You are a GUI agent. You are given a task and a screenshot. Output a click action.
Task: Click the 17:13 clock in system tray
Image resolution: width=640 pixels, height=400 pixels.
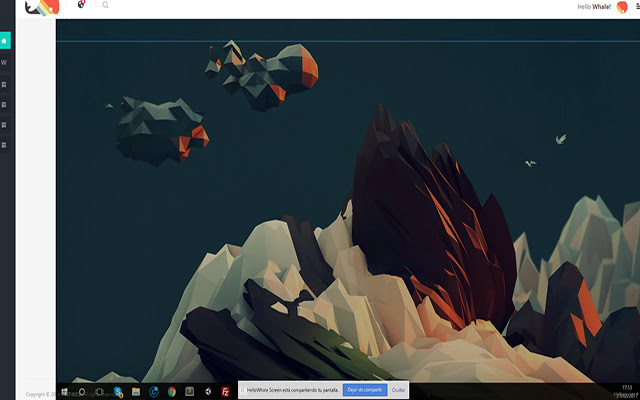tap(627, 387)
